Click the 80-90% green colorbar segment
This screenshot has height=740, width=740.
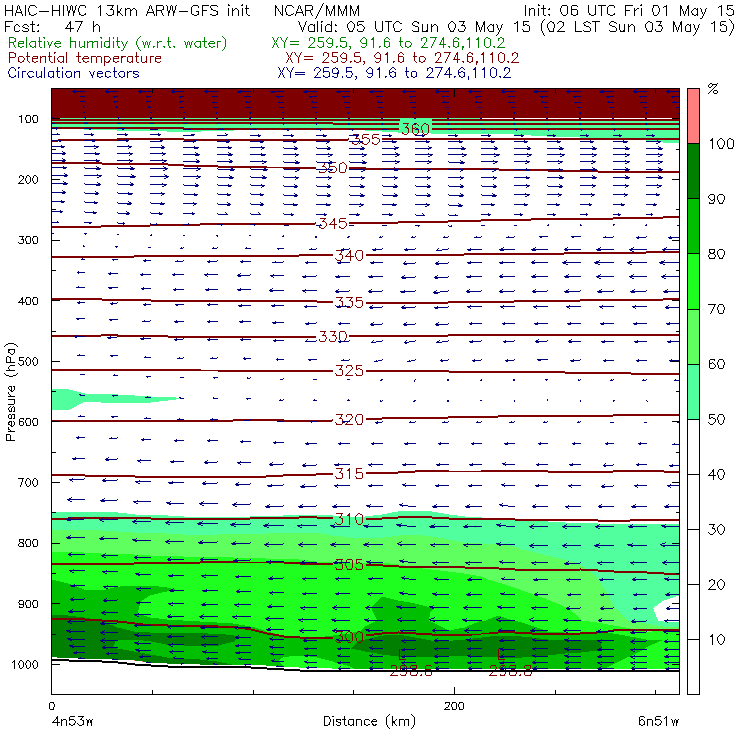coord(693,226)
